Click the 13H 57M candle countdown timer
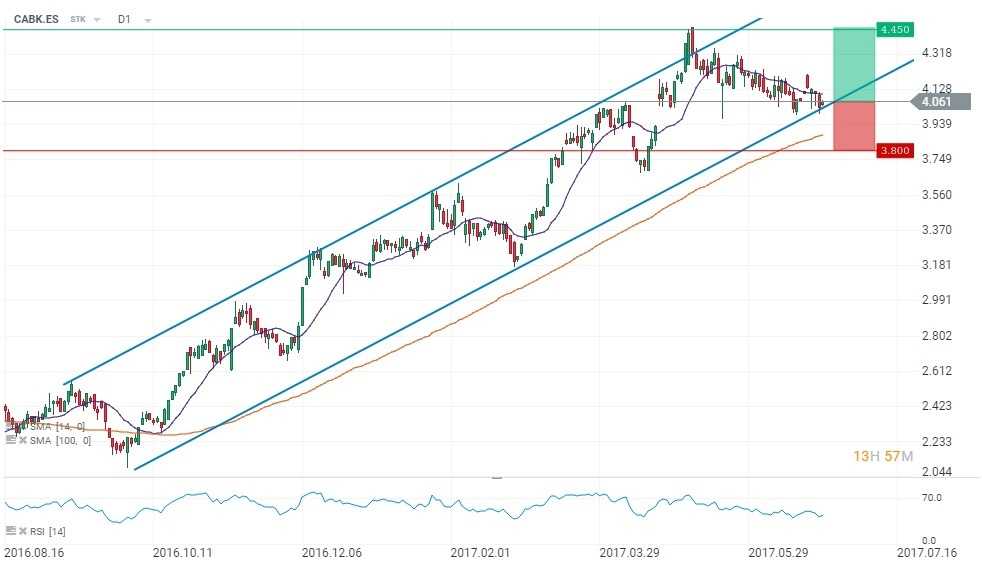982x570 pixels. click(882, 456)
